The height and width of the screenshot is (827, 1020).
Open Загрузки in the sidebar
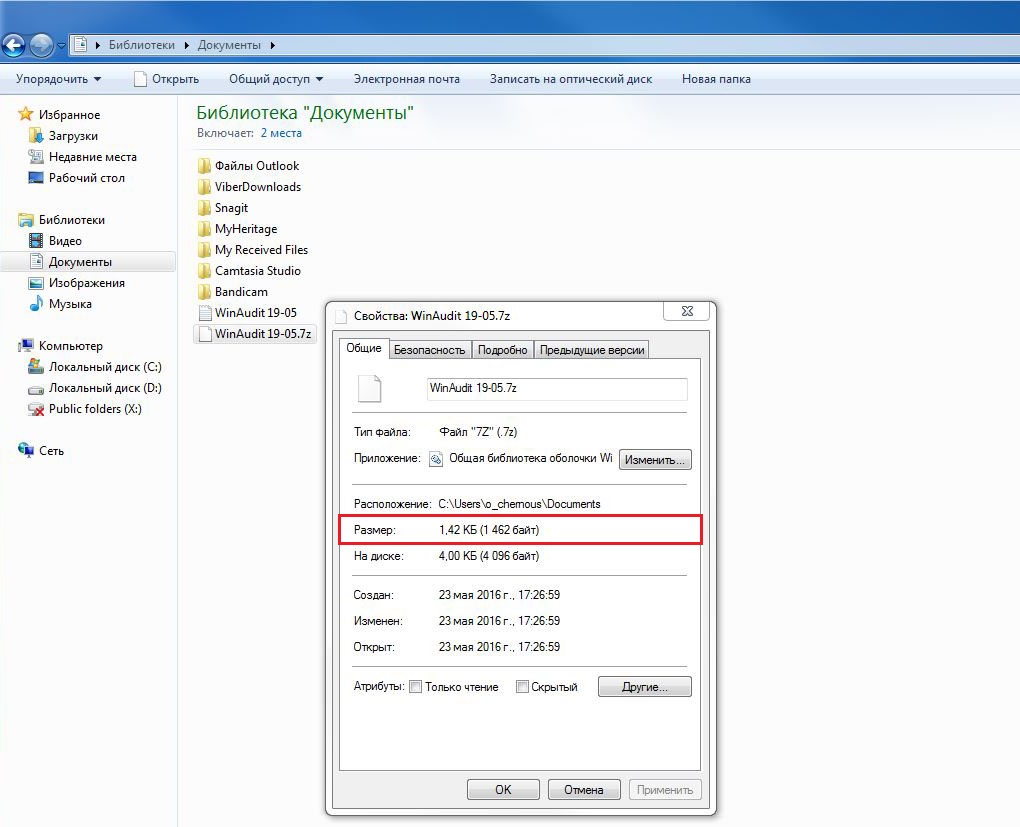[73, 135]
